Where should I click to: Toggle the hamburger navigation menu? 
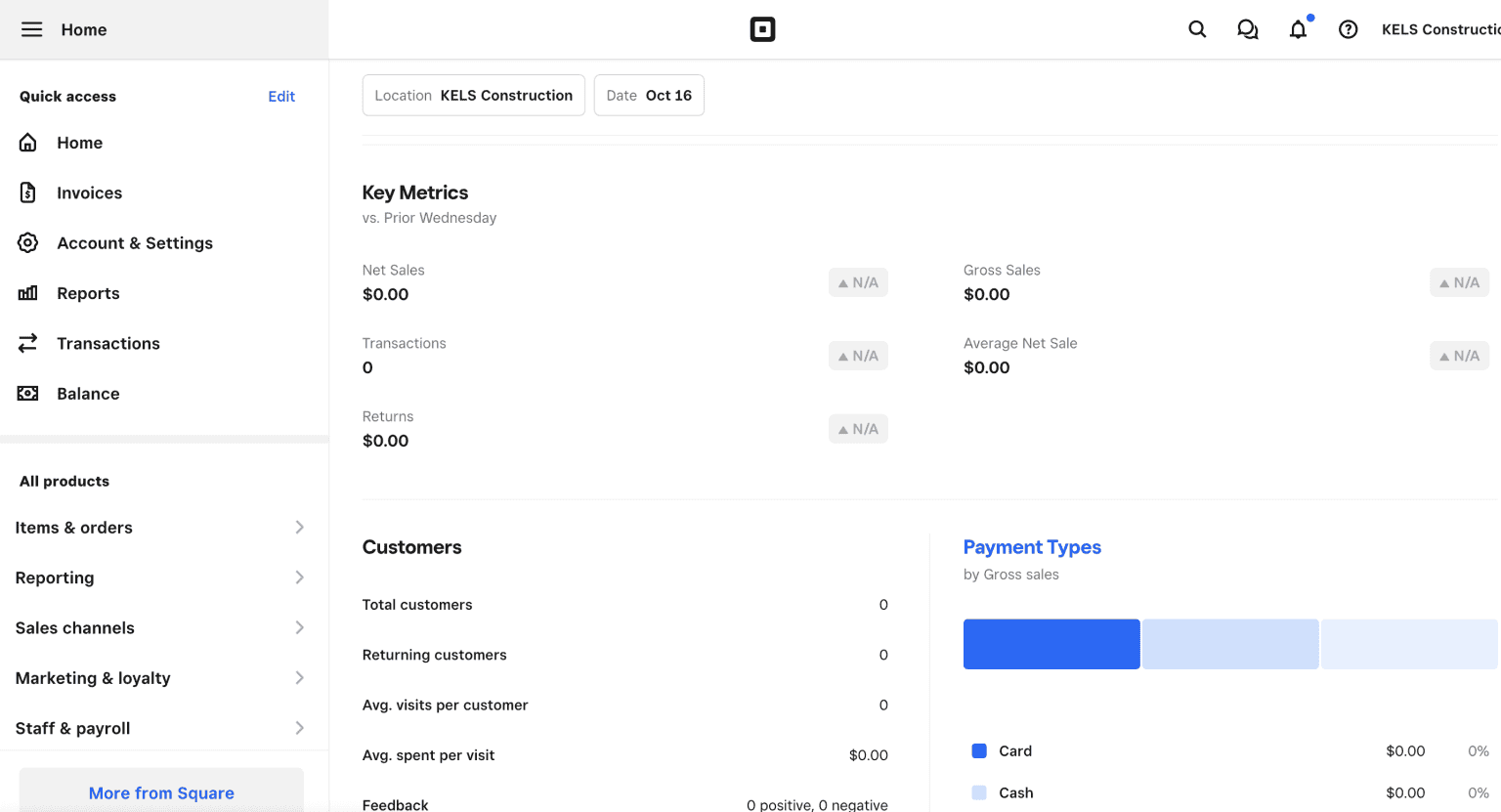coord(31,29)
